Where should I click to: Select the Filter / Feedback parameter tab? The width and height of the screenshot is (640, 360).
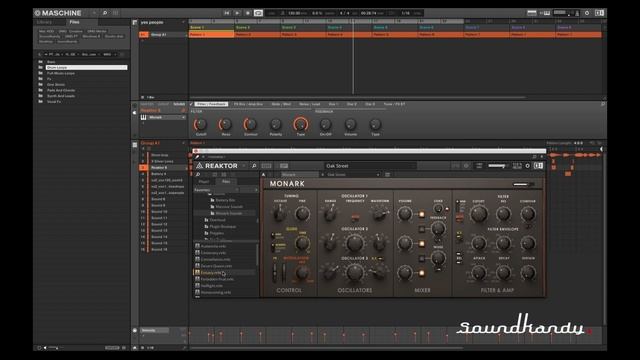211,104
